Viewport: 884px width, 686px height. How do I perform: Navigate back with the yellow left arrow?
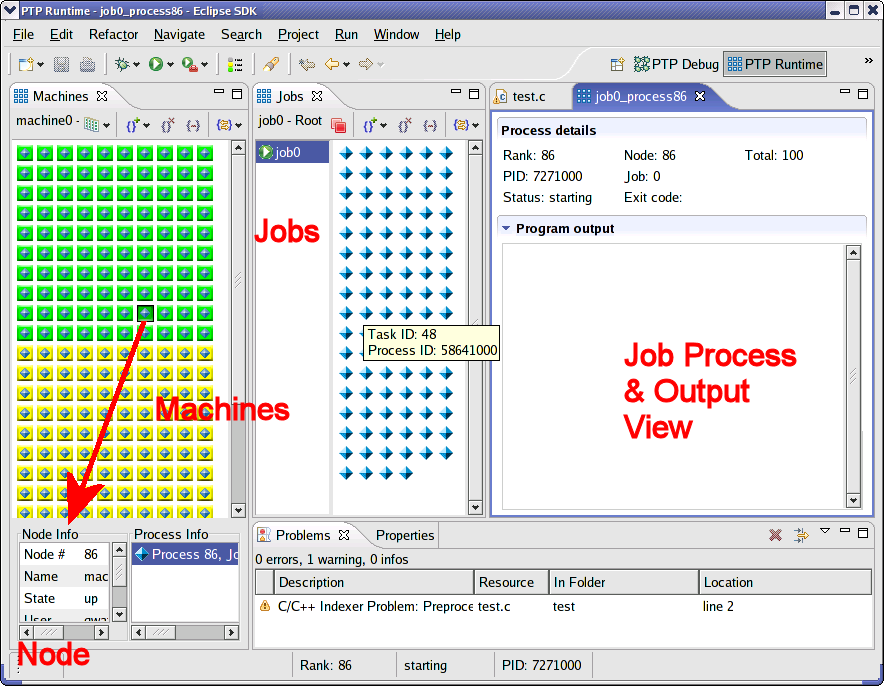(x=332, y=64)
